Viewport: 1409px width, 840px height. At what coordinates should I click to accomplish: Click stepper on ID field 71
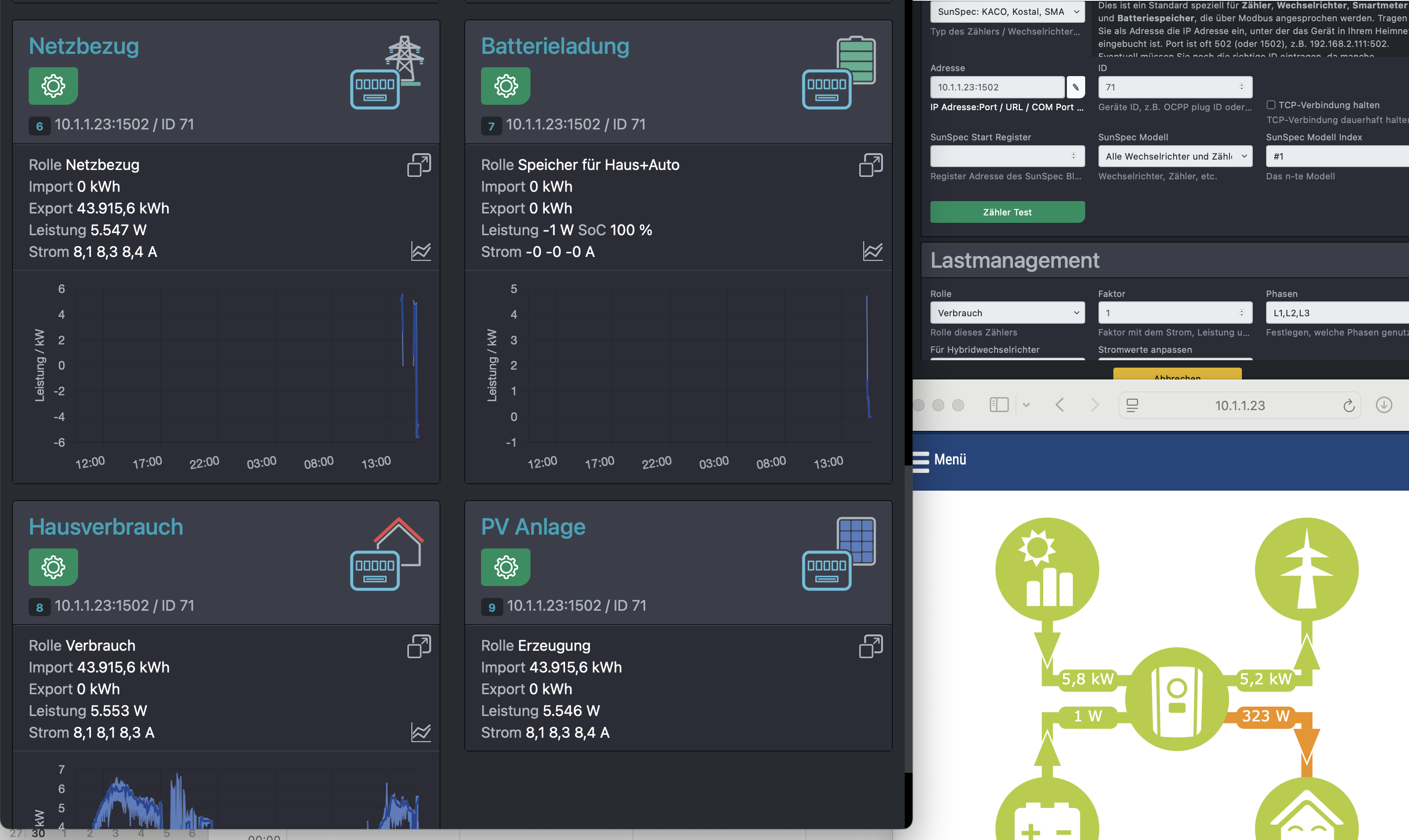1241,86
